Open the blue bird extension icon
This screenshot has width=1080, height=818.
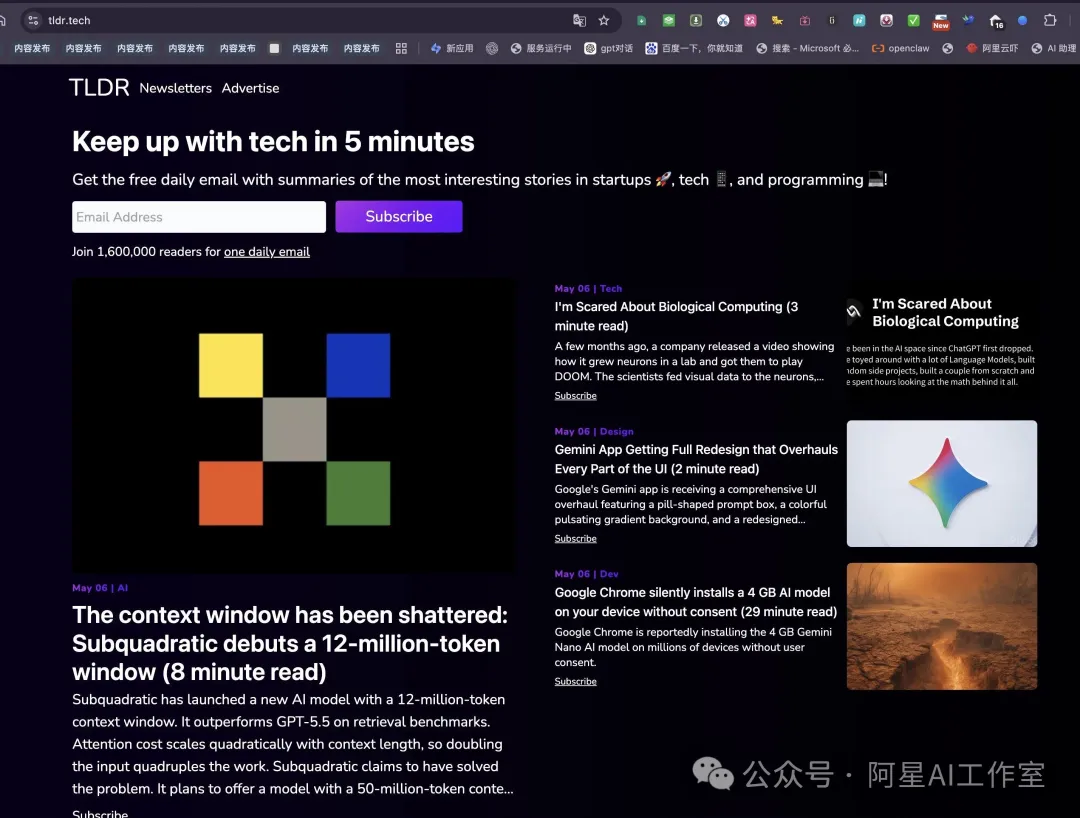point(968,20)
